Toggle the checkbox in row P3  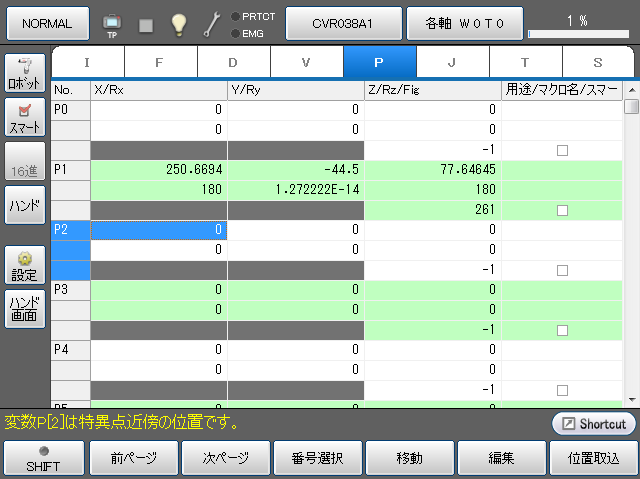[562, 330]
